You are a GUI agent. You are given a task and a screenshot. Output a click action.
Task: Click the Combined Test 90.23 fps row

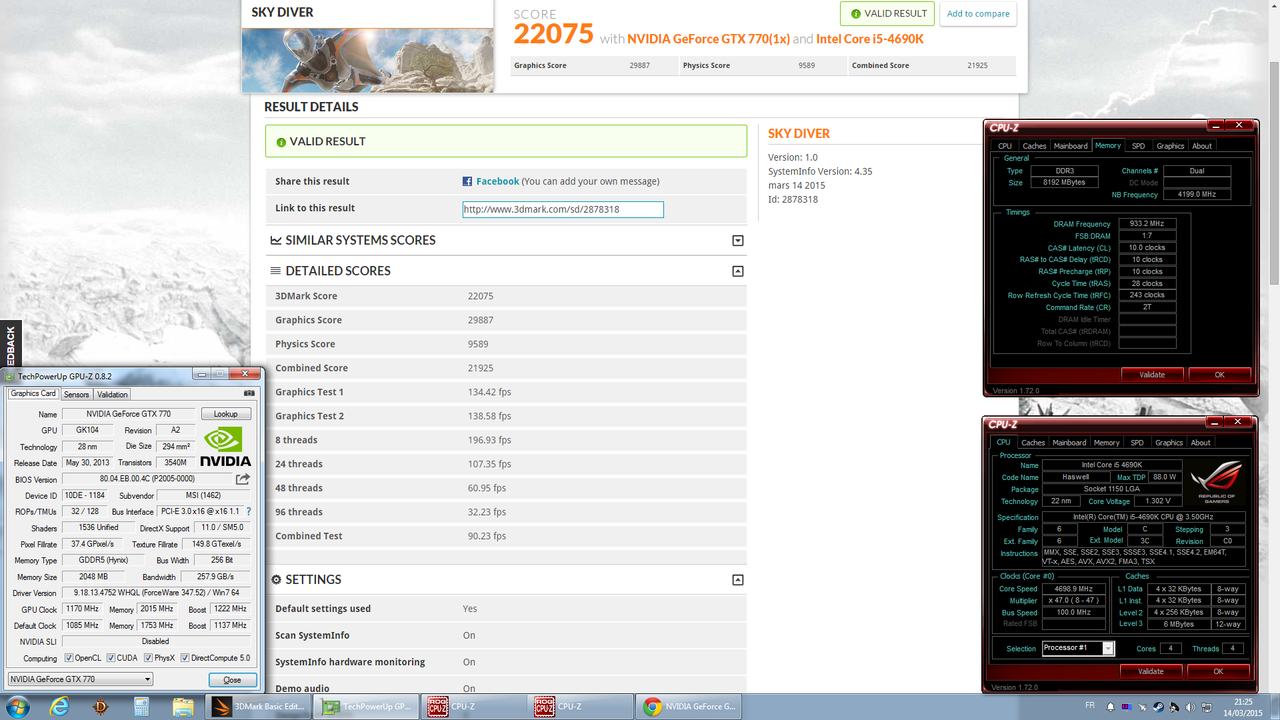point(506,536)
